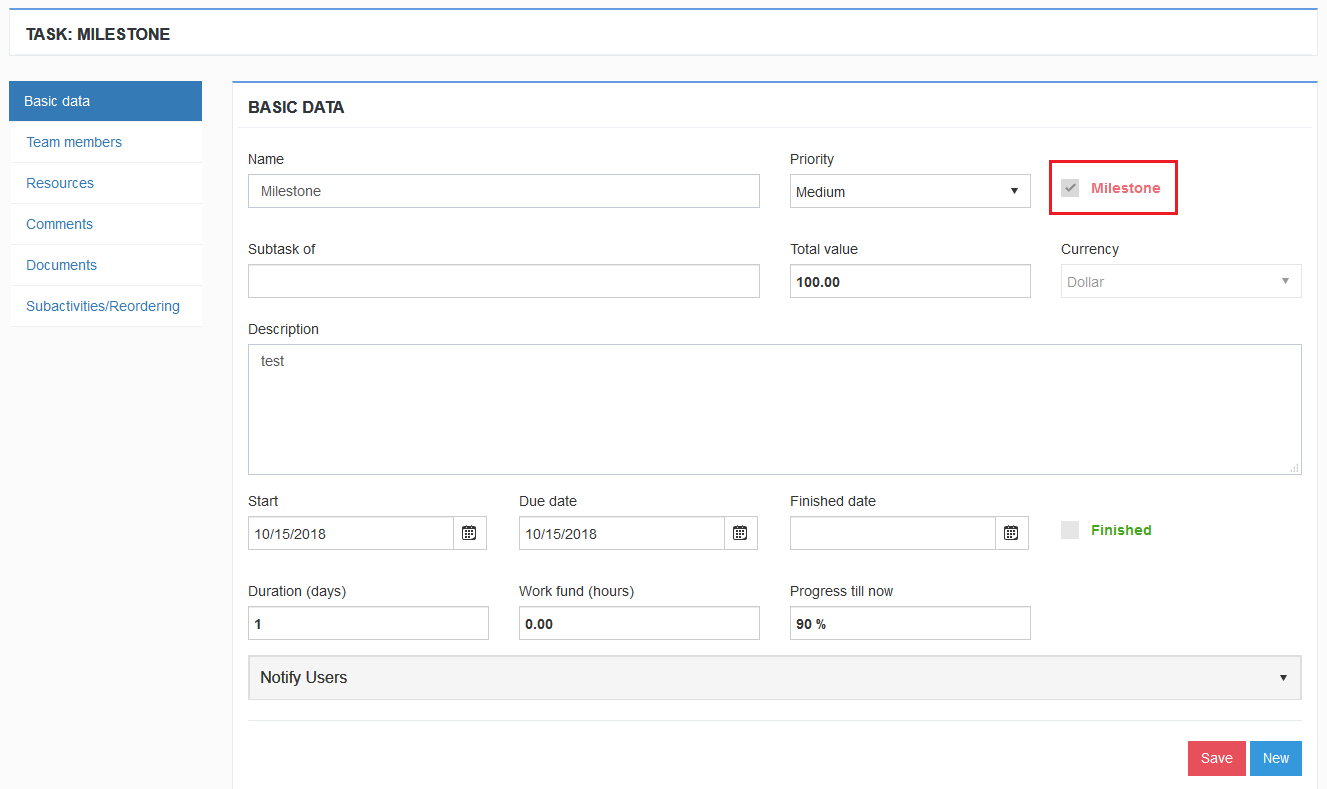Screen dimensions: 1327x789
Task: Click the Save button
Action: click(1217, 758)
